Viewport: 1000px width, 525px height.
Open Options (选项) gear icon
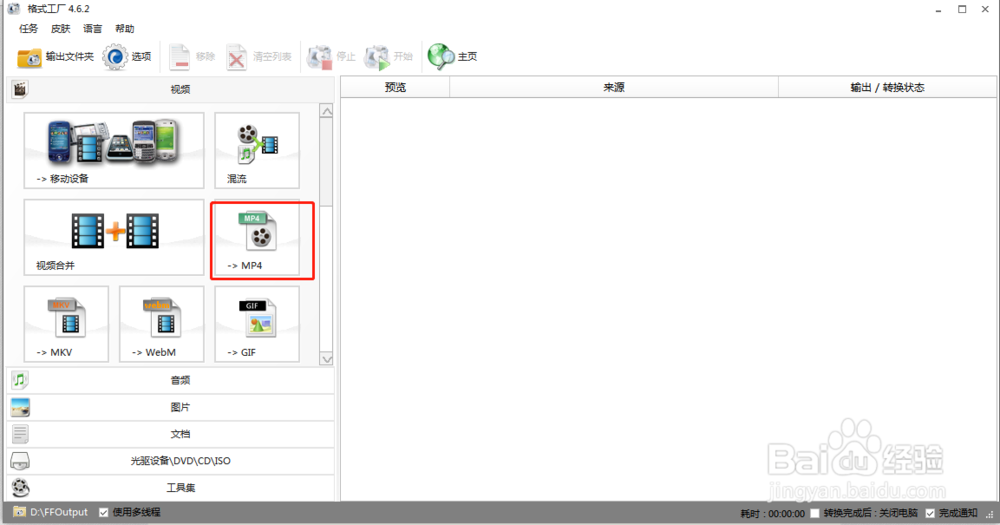[115, 57]
